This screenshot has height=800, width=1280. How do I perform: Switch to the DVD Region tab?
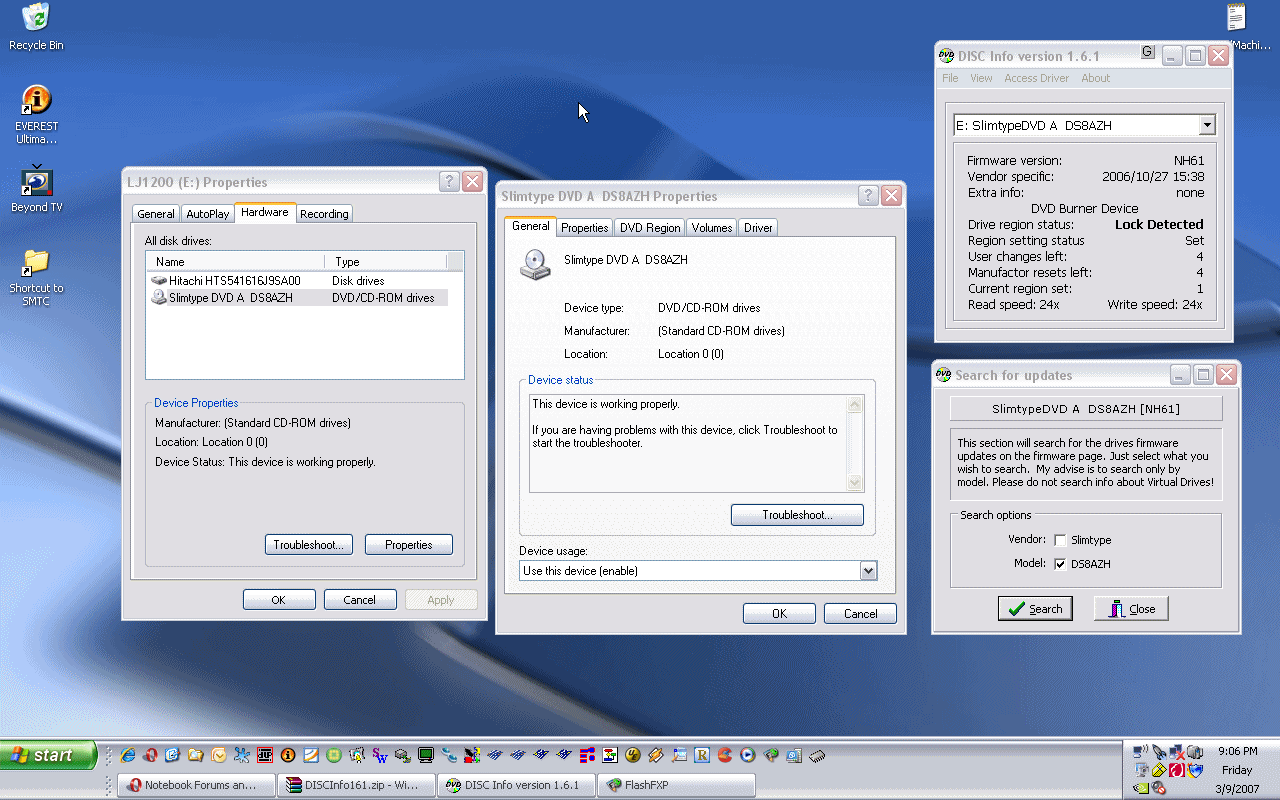point(650,228)
